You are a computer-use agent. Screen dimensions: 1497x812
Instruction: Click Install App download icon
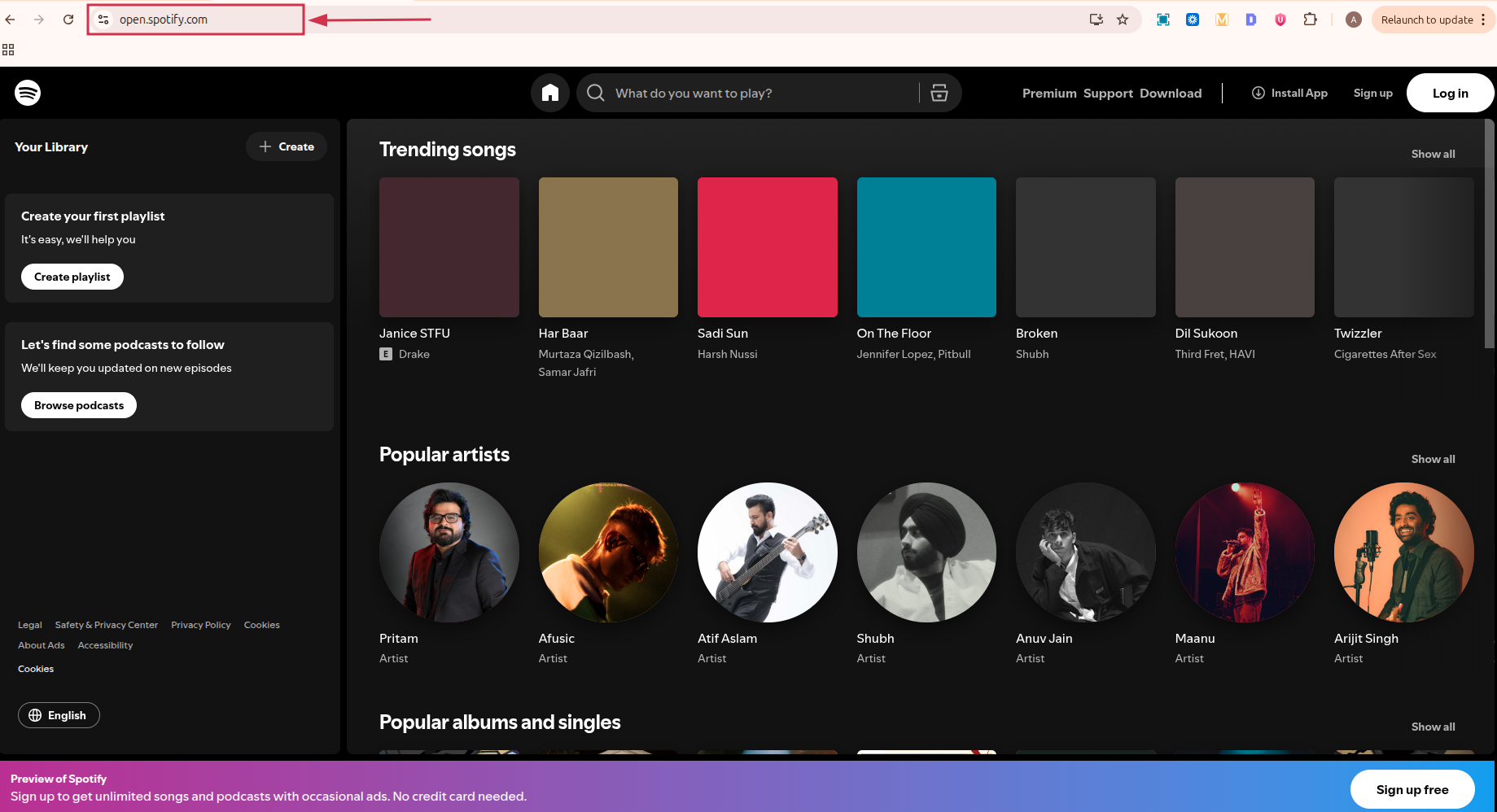[1258, 93]
